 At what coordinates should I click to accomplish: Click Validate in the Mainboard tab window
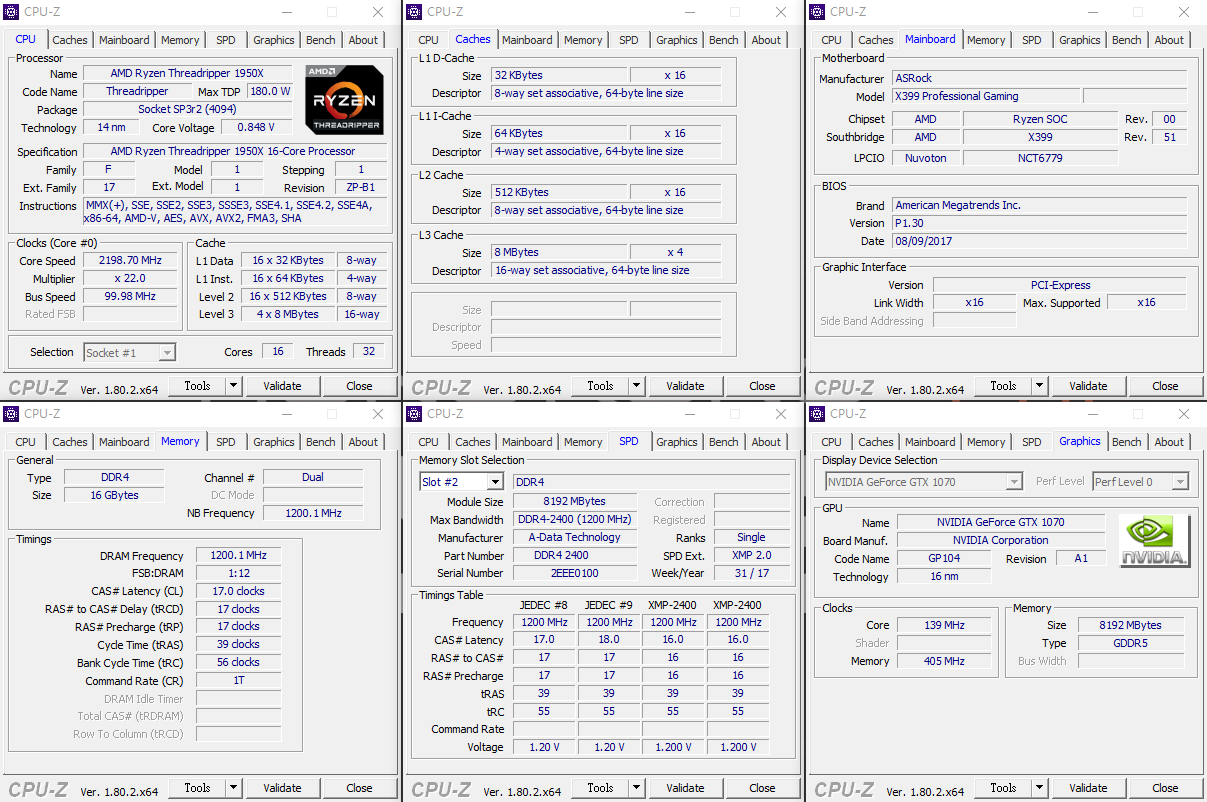1088,386
